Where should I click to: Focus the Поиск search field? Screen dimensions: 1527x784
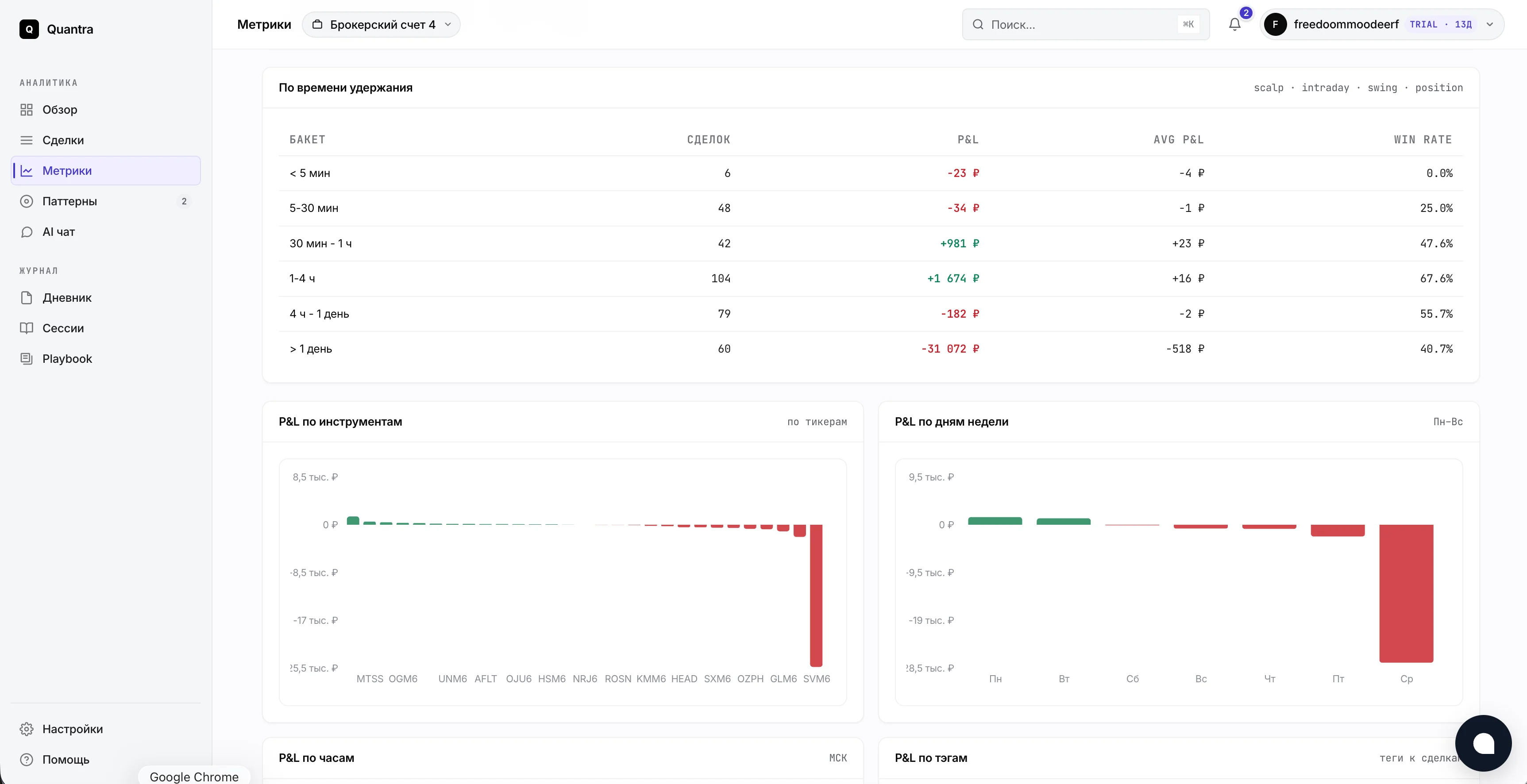tap(1085, 24)
